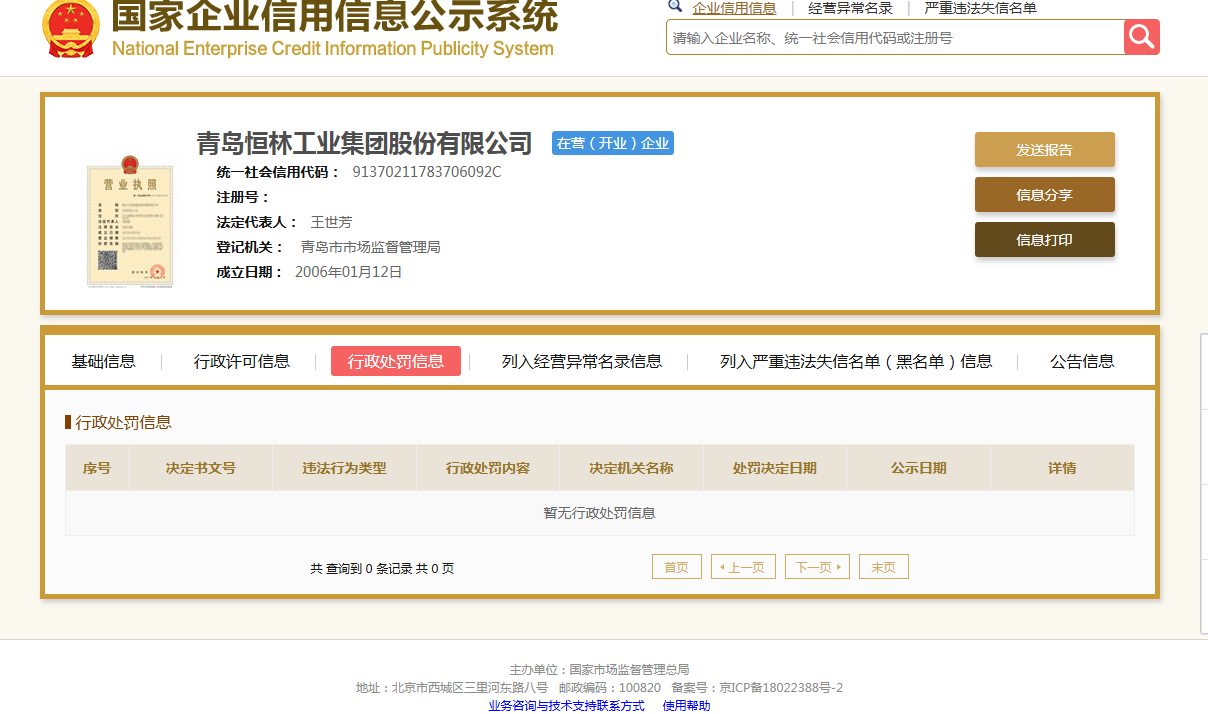Switch to the 公告信息 tab

click(1082, 361)
